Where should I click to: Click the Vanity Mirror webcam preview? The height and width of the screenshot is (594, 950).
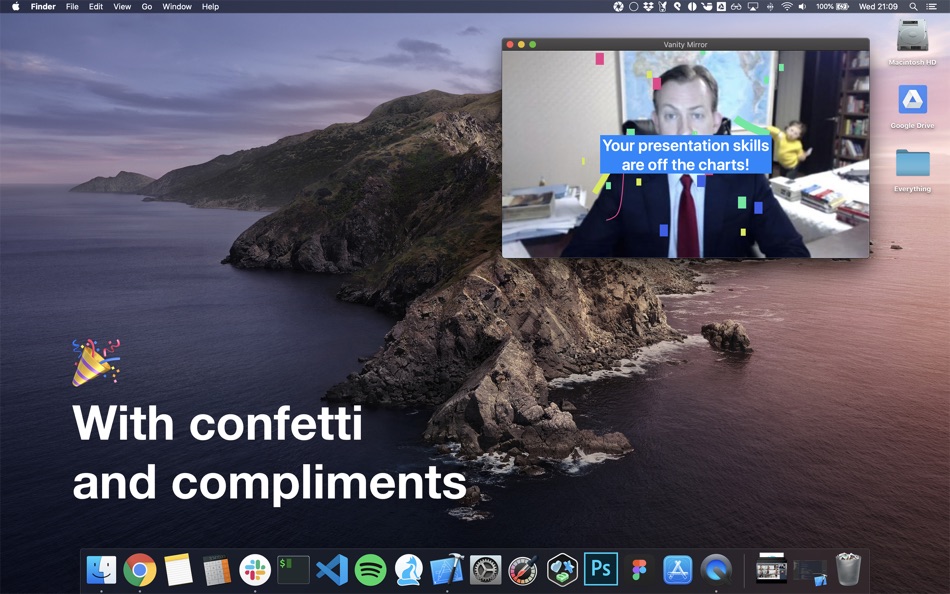tap(685, 154)
